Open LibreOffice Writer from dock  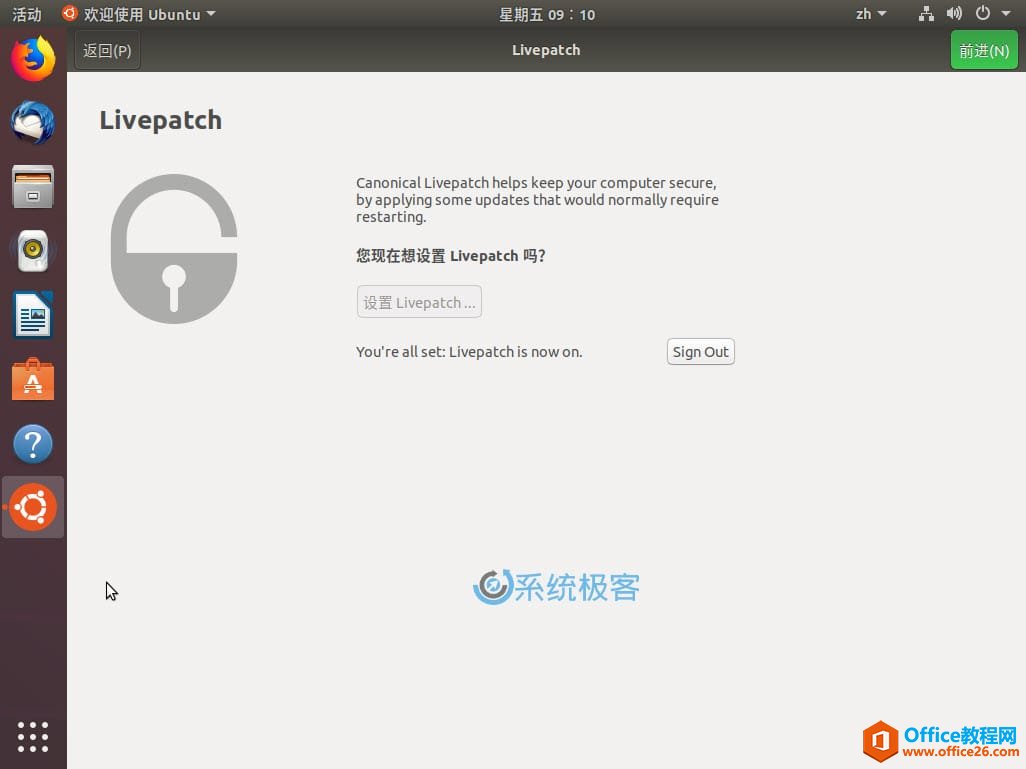(33, 315)
